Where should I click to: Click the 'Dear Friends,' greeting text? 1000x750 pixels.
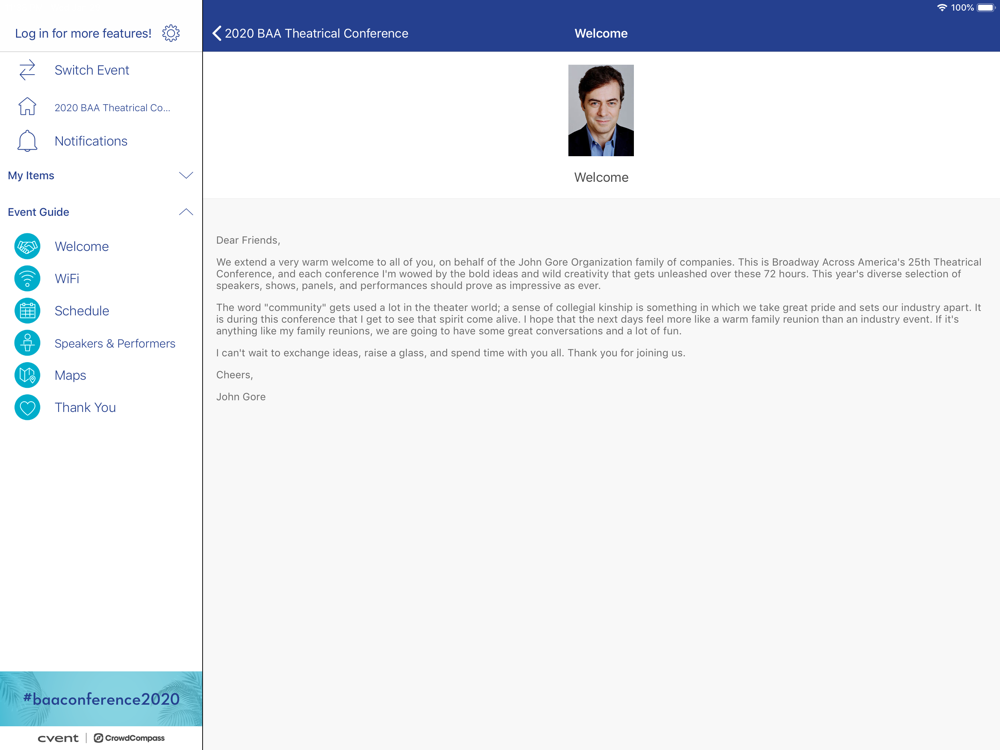pyautogui.click(x=248, y=240)
